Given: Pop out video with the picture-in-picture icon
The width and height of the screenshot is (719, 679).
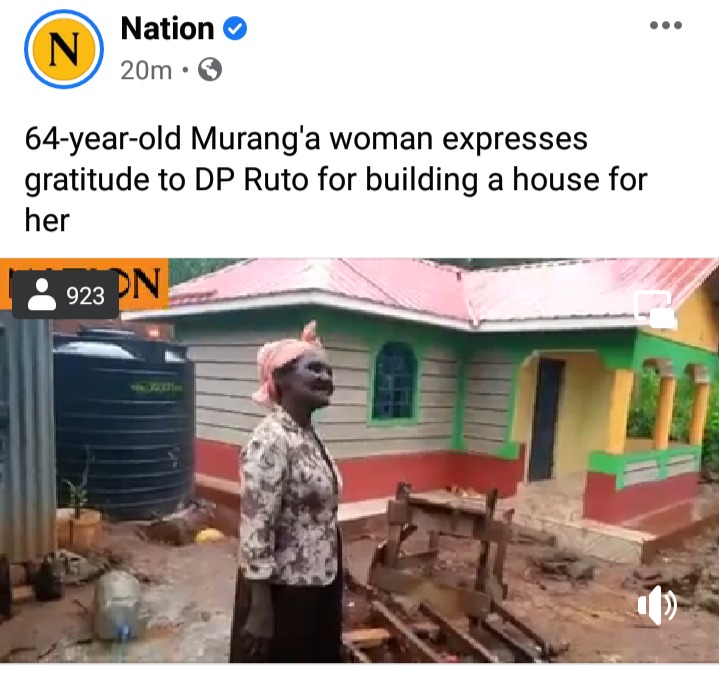Looking at the screenshot, I should [655, 308].
